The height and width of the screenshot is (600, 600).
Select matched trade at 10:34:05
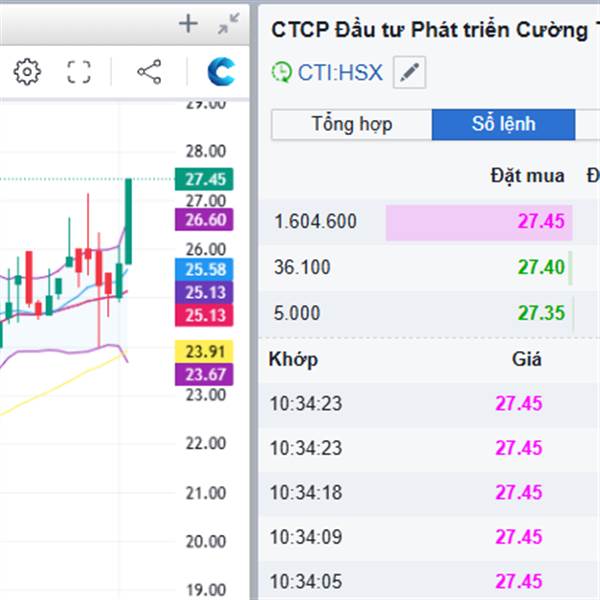(429, 581)
